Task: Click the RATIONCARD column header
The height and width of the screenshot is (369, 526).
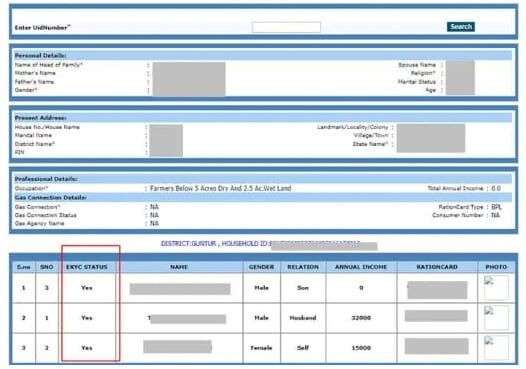Action: 437,267
